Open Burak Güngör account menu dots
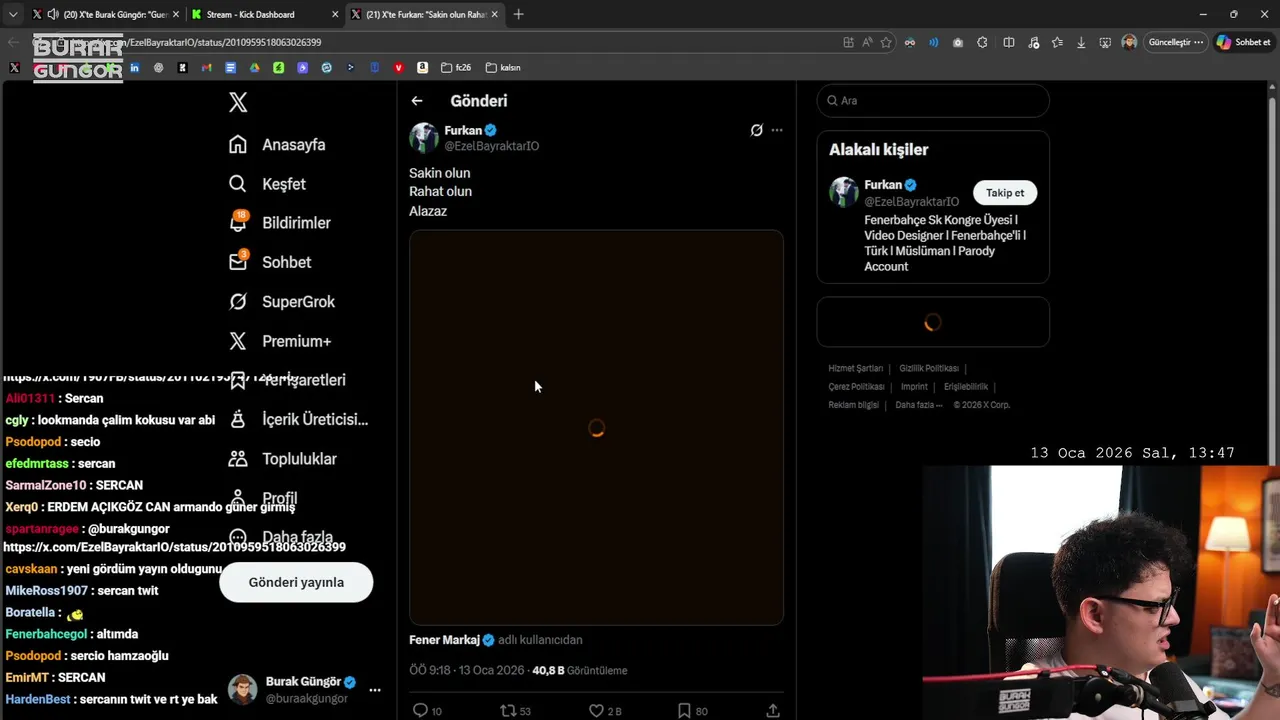1280x720 pixels. (375, 690)
